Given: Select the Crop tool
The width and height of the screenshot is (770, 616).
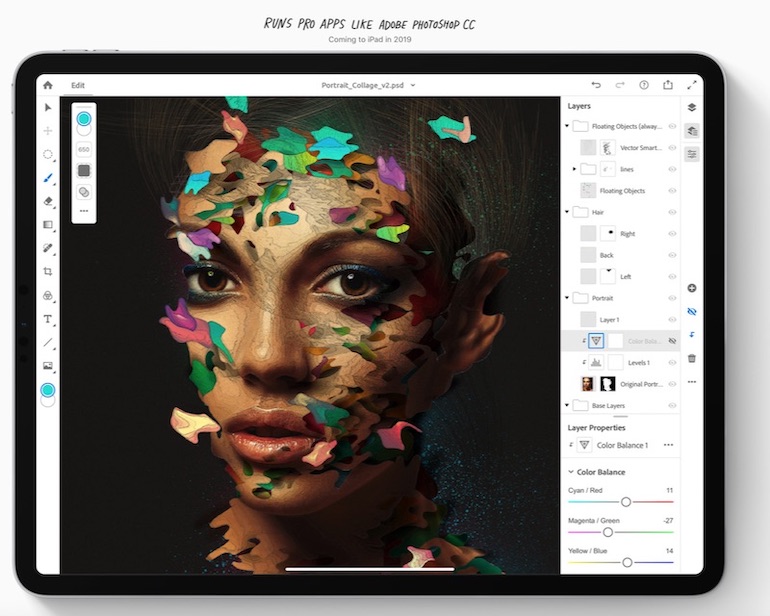Looking at the screenshot, I should 48,271.
